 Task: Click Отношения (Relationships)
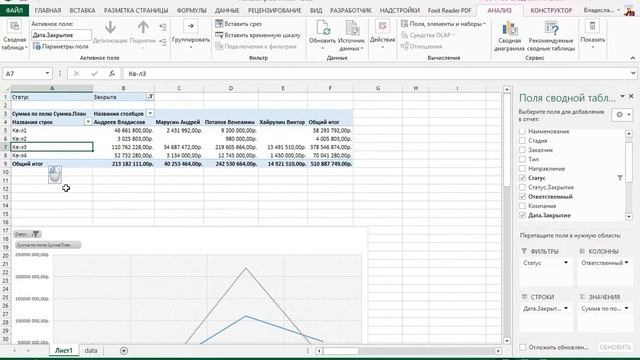point(421,47)
